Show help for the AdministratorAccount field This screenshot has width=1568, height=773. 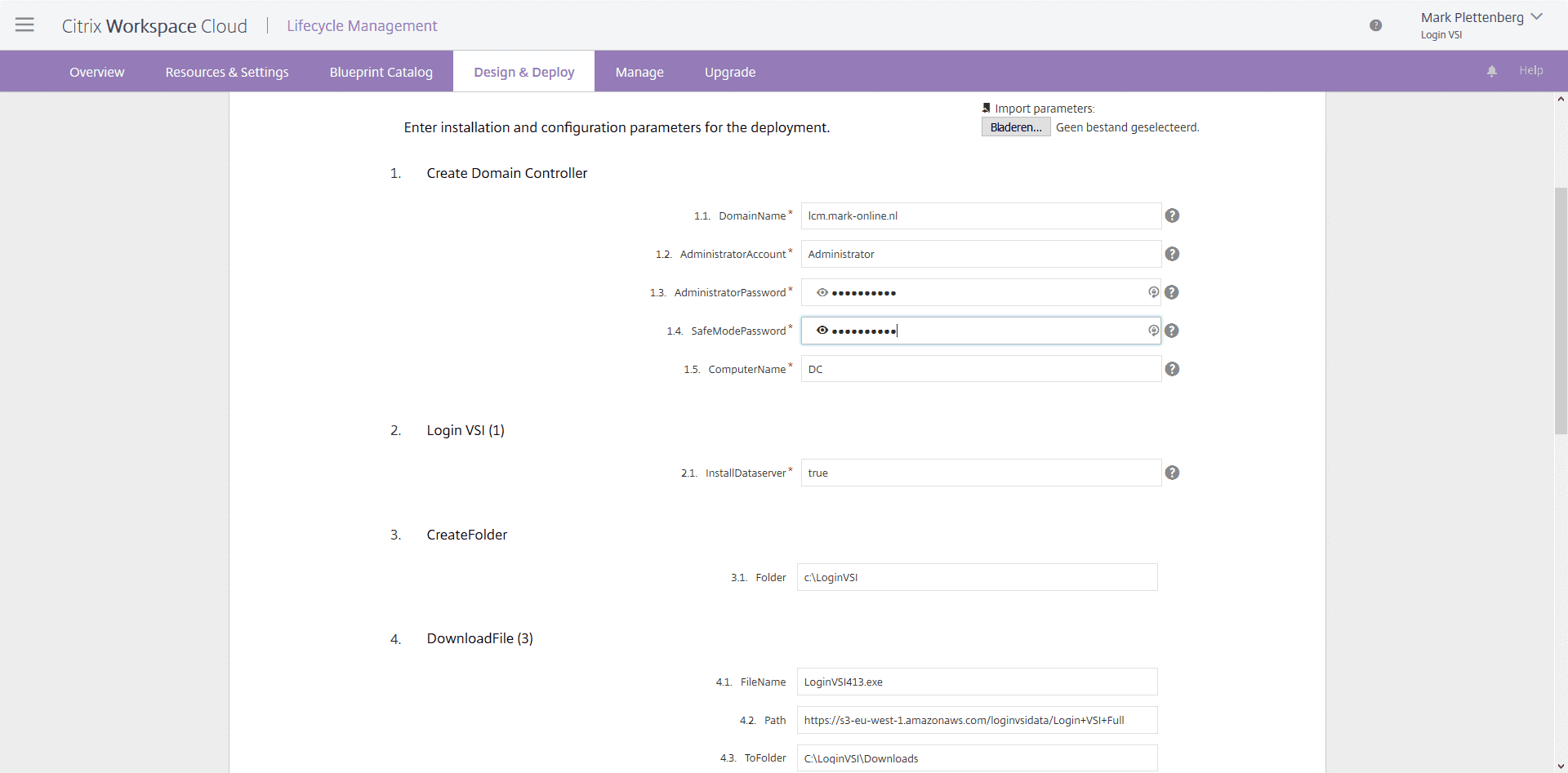click(x=1172, y=254)
